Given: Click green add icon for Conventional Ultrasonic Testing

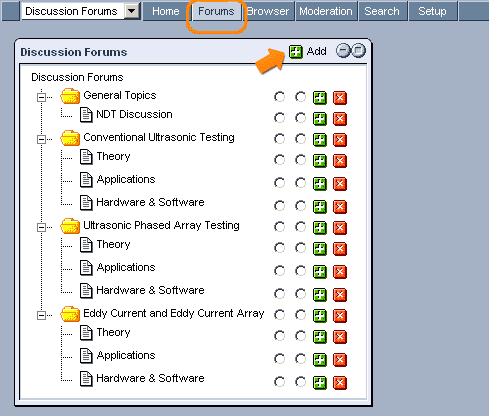Looking at the screenshot, I should pyautogui.click(x=320, y=140).
